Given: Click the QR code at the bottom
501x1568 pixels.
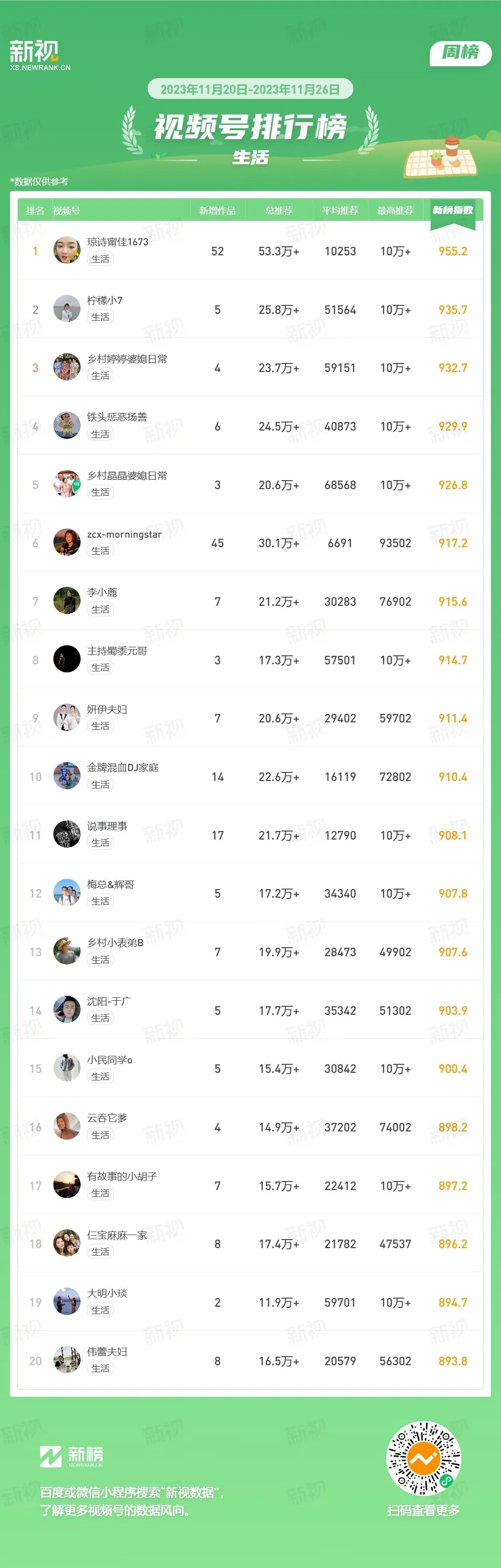Looking at the screenshot, I should pyautogui.click(x=424, y=1458).
